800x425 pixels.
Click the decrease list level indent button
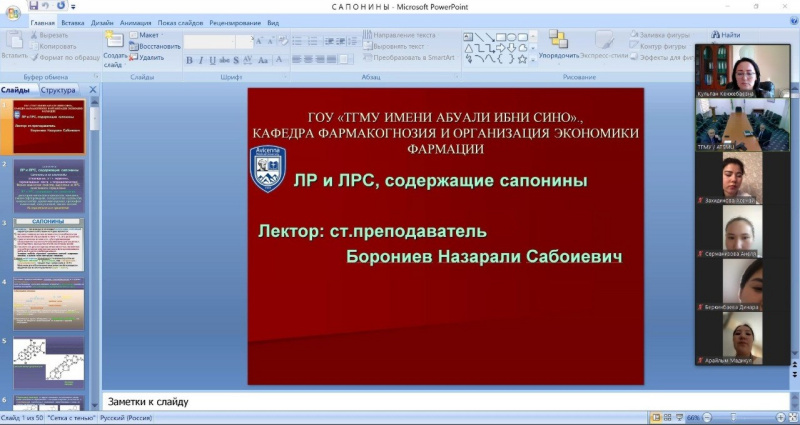(329, 41)
